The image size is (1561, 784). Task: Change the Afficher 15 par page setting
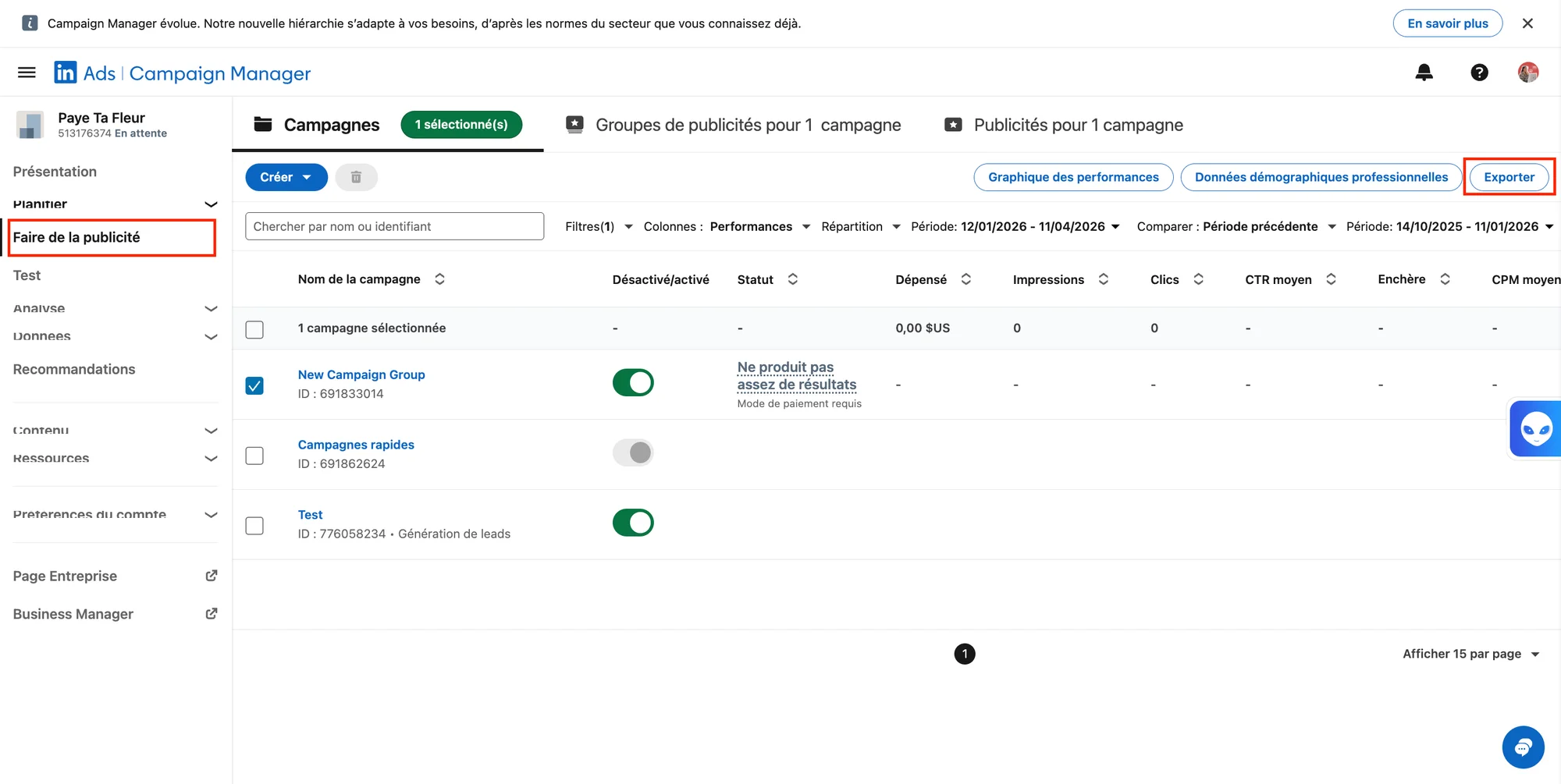click(1471, 654)
